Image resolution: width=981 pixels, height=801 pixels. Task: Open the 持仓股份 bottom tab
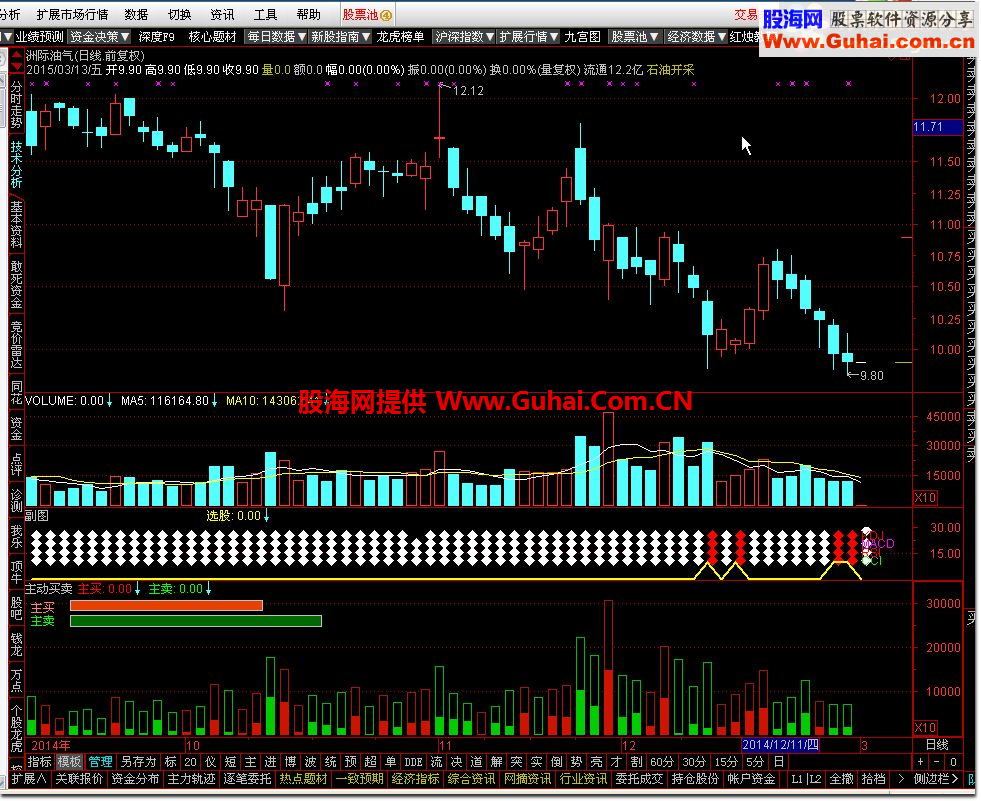(x=695, y=778)
